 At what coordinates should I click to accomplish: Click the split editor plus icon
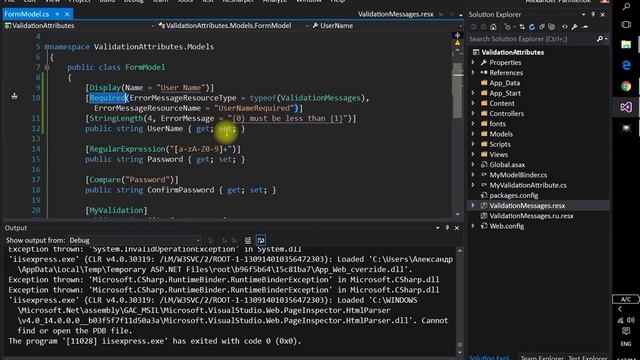(457, 36)
